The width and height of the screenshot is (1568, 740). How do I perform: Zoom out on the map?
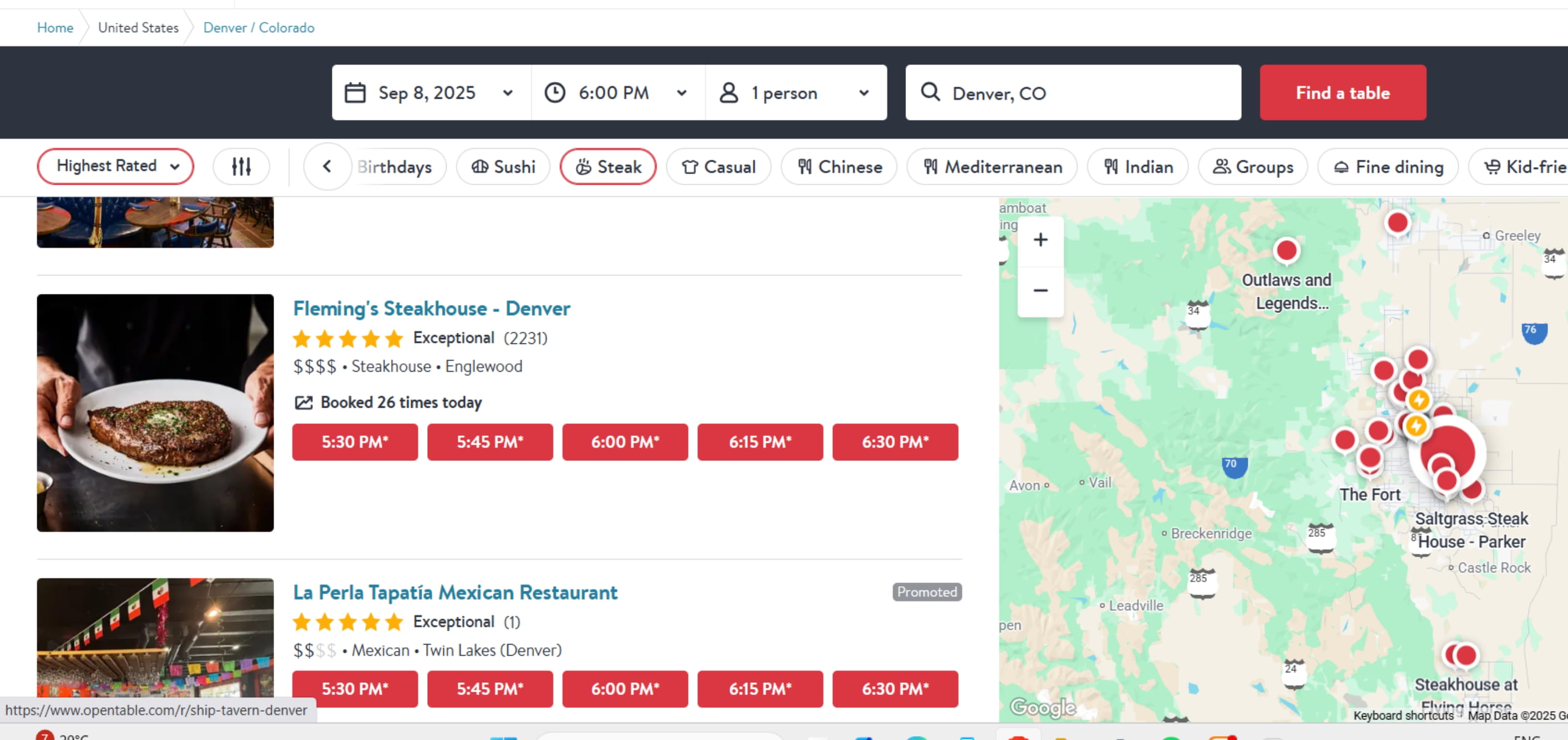tap(1040, 290)
